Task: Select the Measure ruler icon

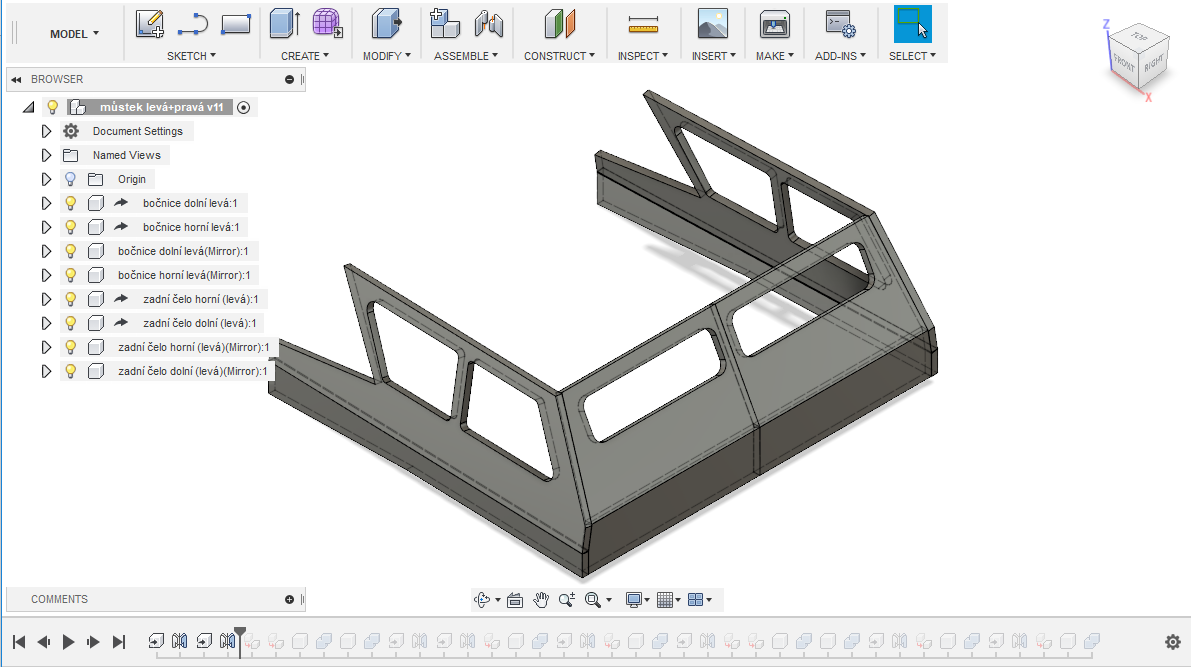Action: click(x=643, y=23)
